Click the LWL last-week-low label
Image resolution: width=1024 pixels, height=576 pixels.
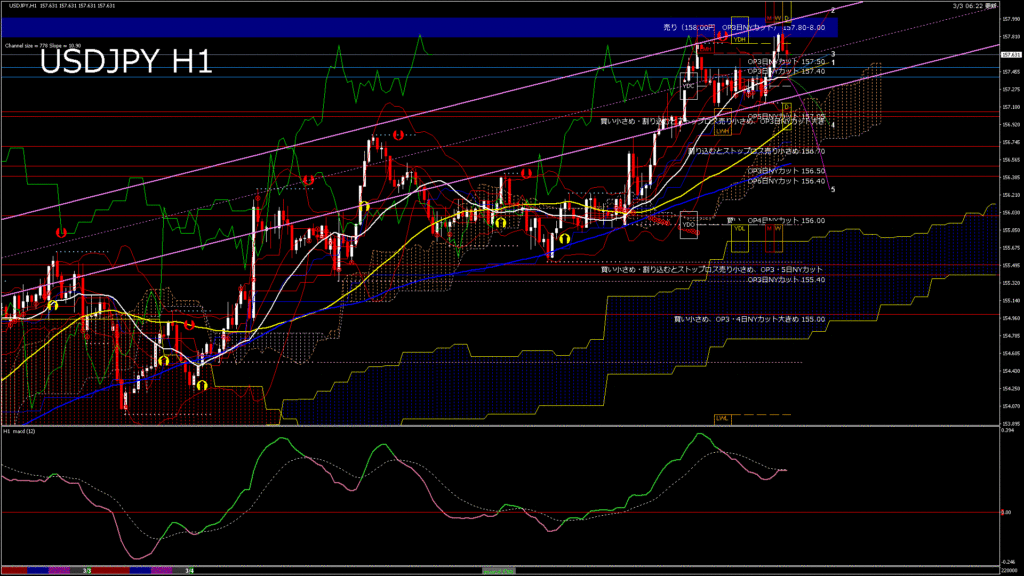721,417
